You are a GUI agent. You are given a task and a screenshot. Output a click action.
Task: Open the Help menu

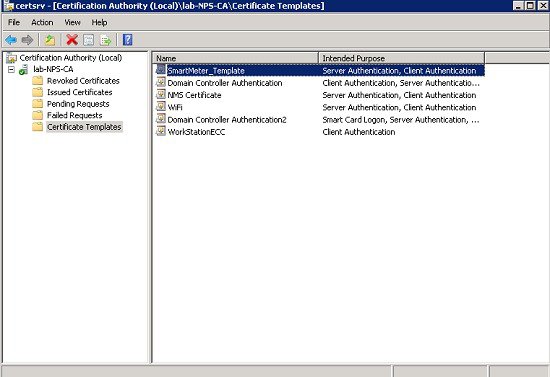[99, 22]
